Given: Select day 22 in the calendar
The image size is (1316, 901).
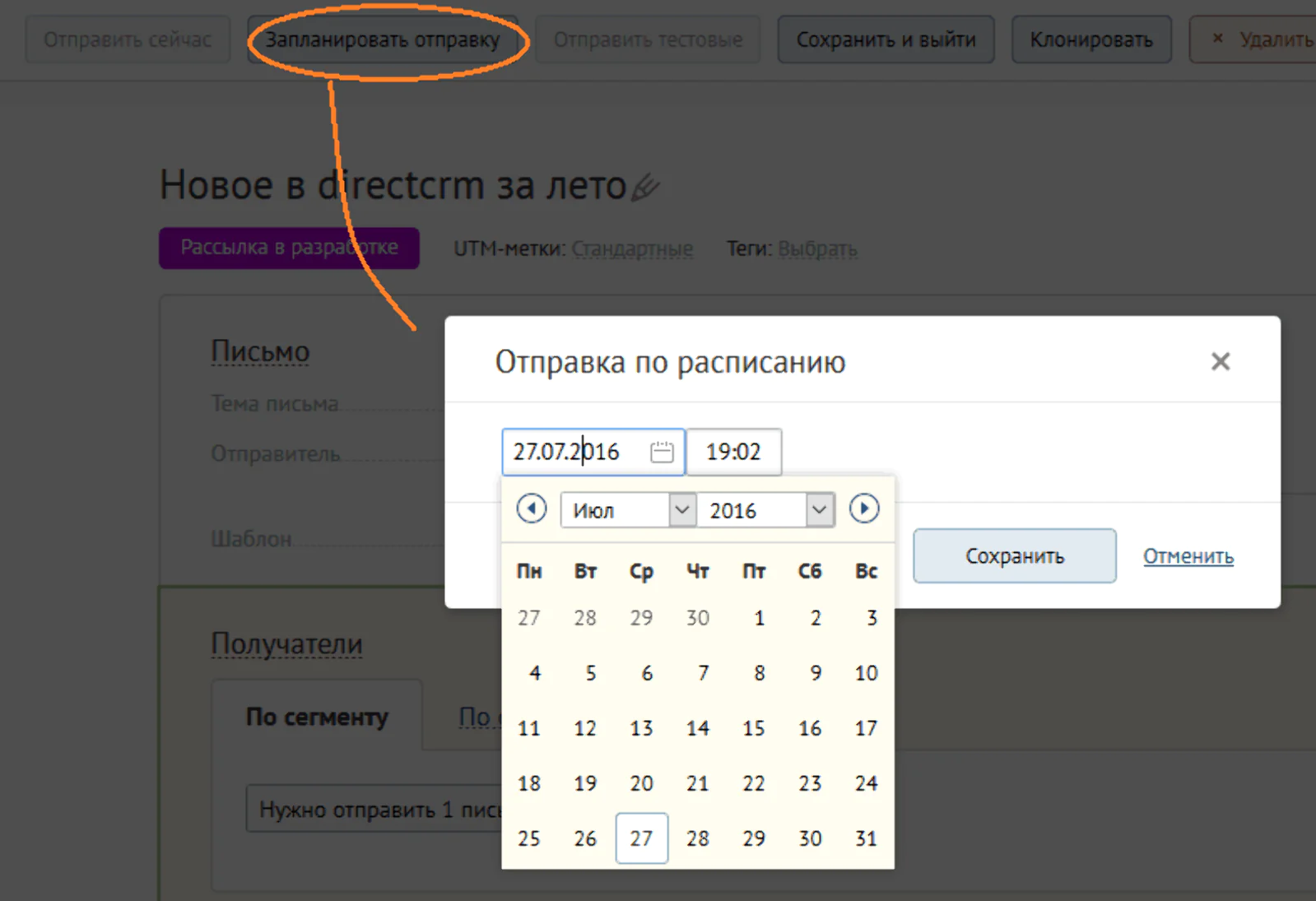Looking at the screenshot, I should (754, 783).
